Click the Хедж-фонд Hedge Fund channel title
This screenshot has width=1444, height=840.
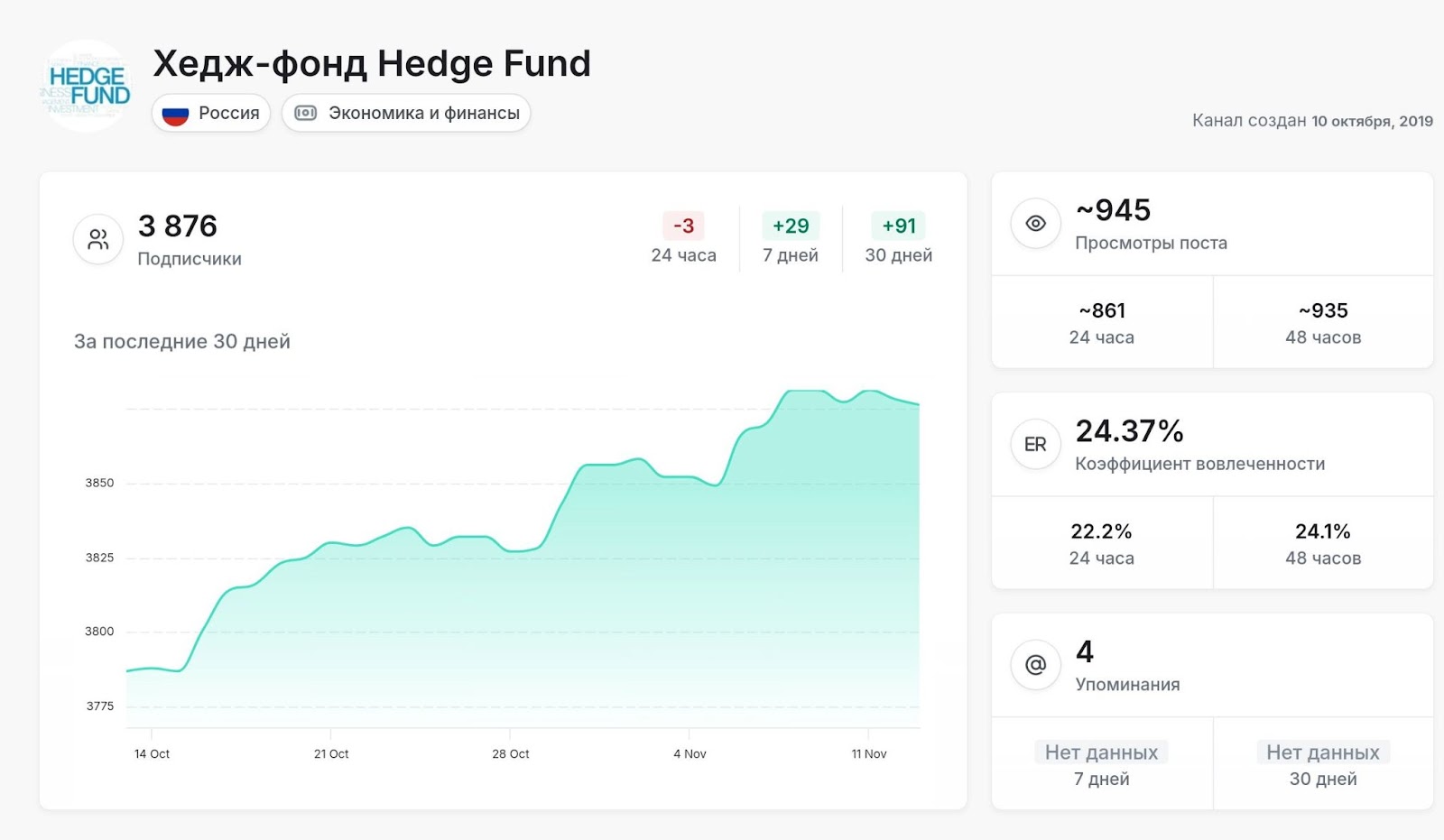point(372,64)
